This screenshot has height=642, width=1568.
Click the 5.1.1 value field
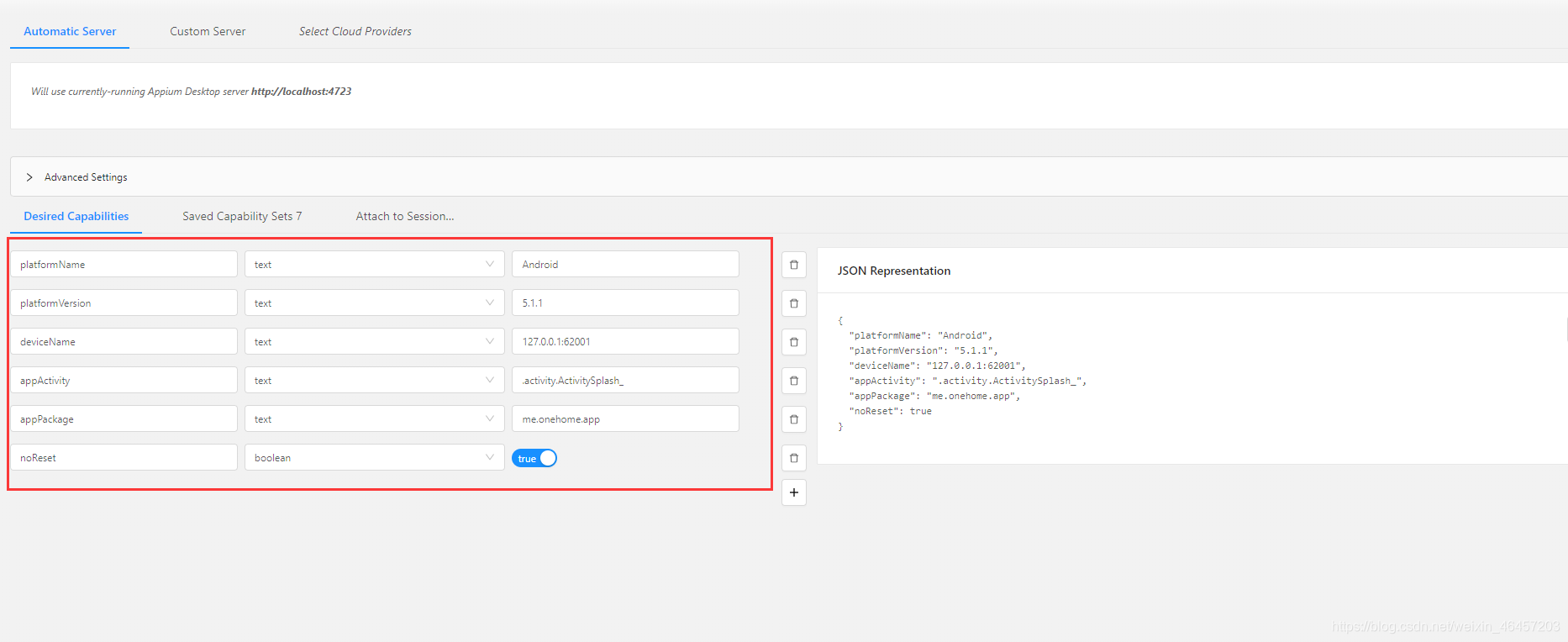click(625, 303)
